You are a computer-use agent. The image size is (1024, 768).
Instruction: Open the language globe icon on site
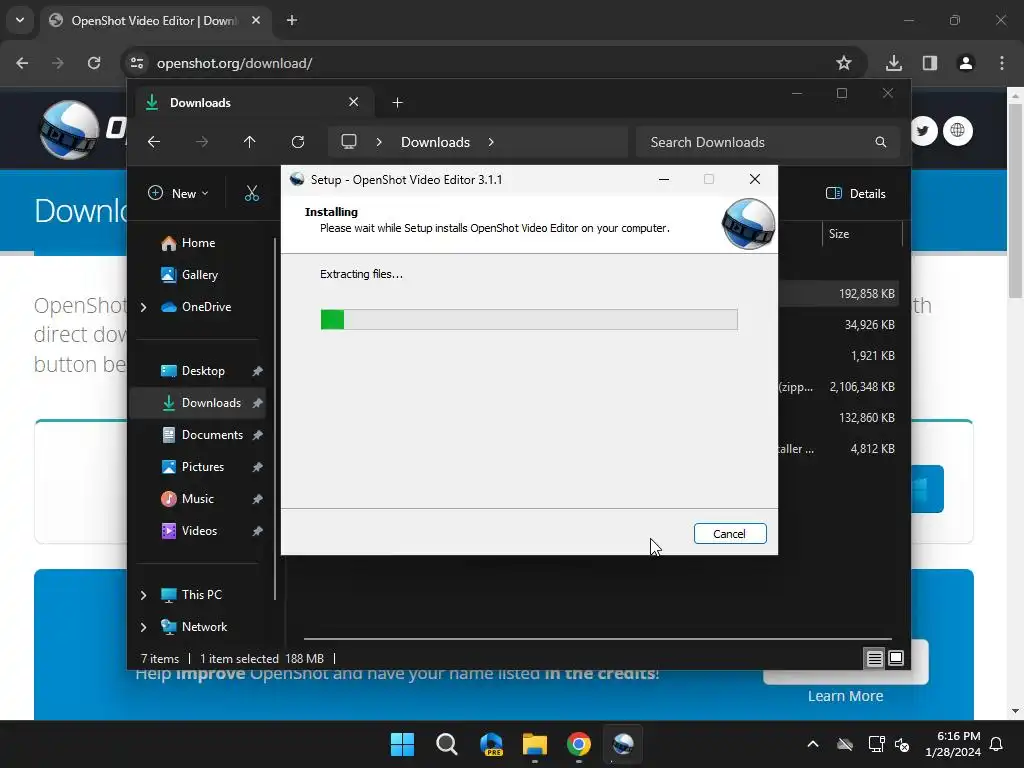point(957,131)
